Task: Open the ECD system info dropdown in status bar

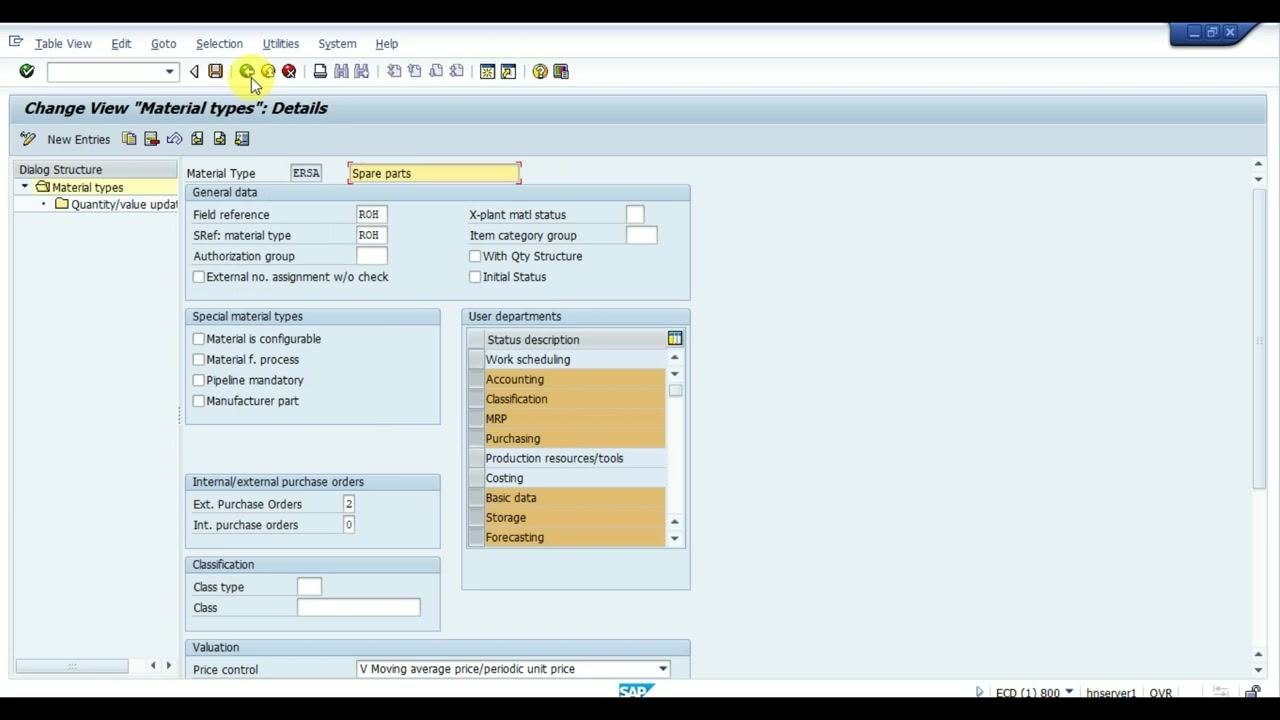Action: [1069, 692]
